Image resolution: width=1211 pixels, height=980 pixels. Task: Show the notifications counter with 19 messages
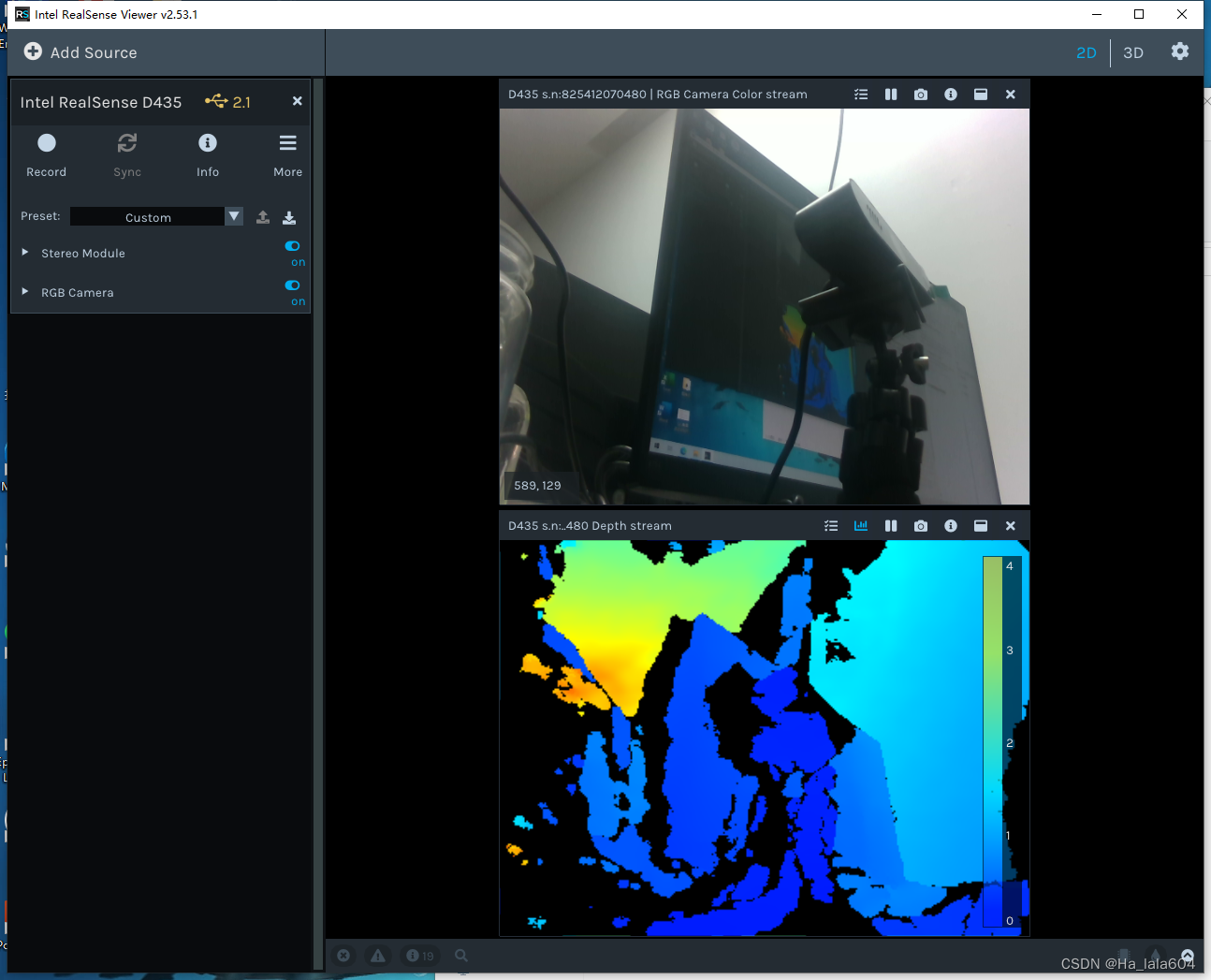coord(418,955)
